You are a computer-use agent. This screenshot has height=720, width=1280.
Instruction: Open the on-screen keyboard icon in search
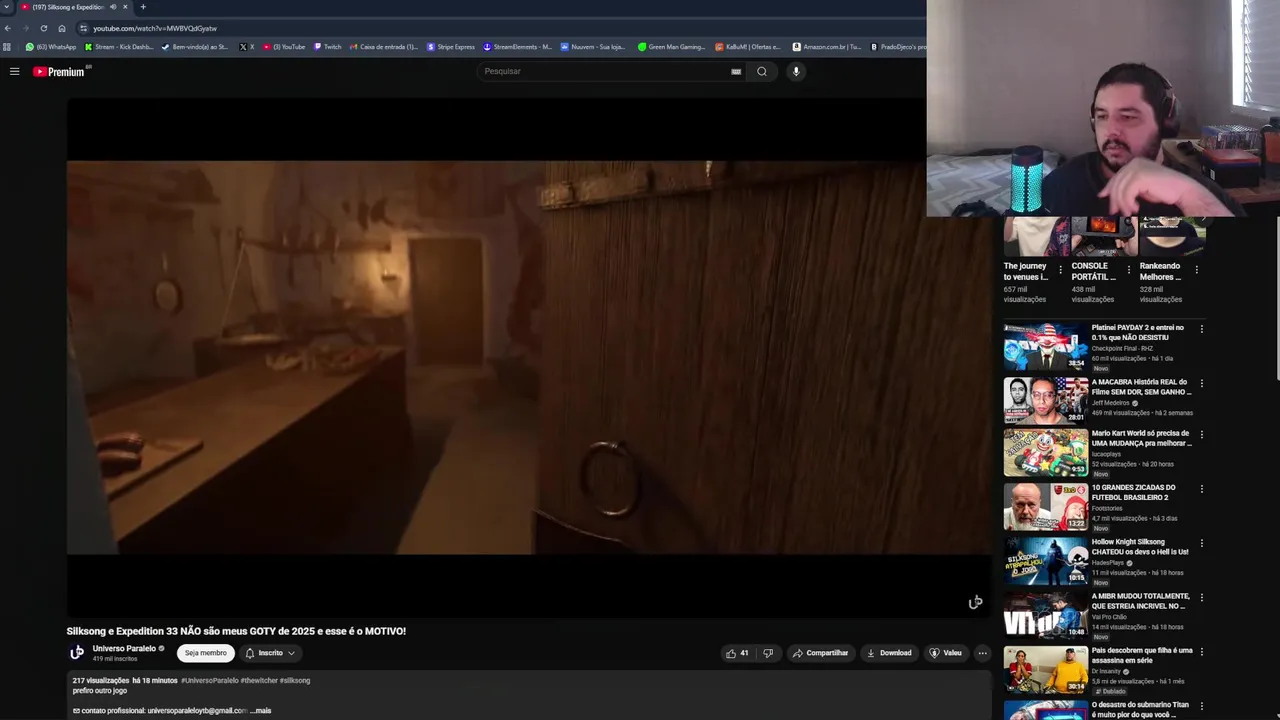click(736, 71)
